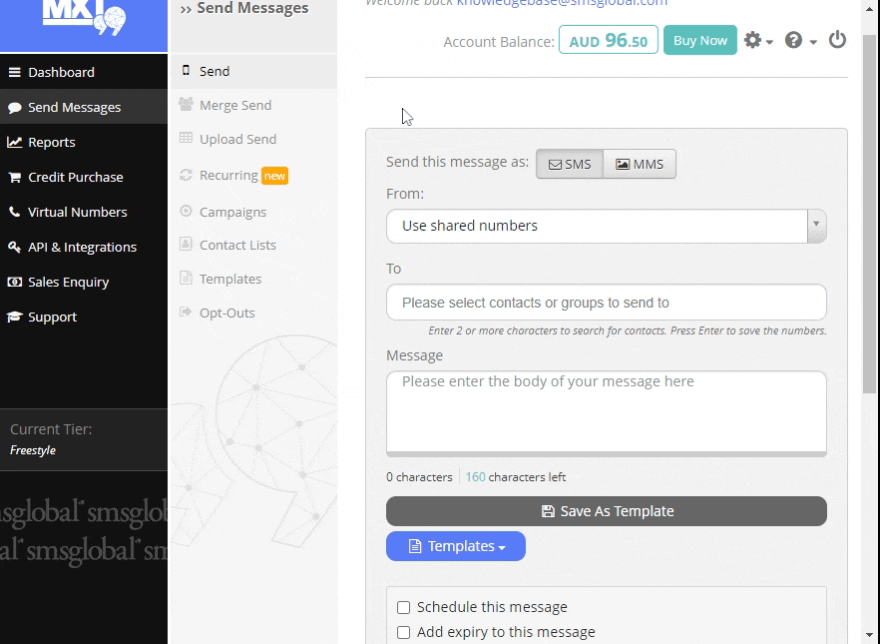Click the power logout icon
Screen dimensions: 880x644
838,41
